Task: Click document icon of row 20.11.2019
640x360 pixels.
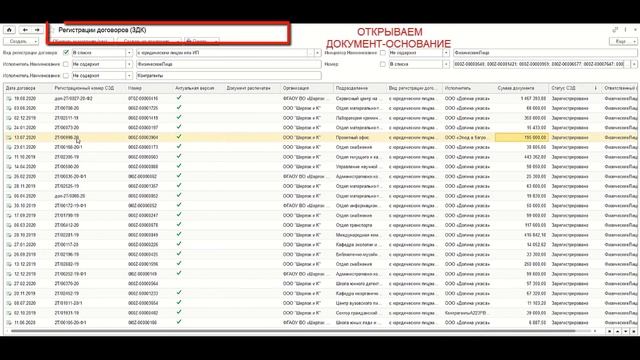Action: [9, 293]
